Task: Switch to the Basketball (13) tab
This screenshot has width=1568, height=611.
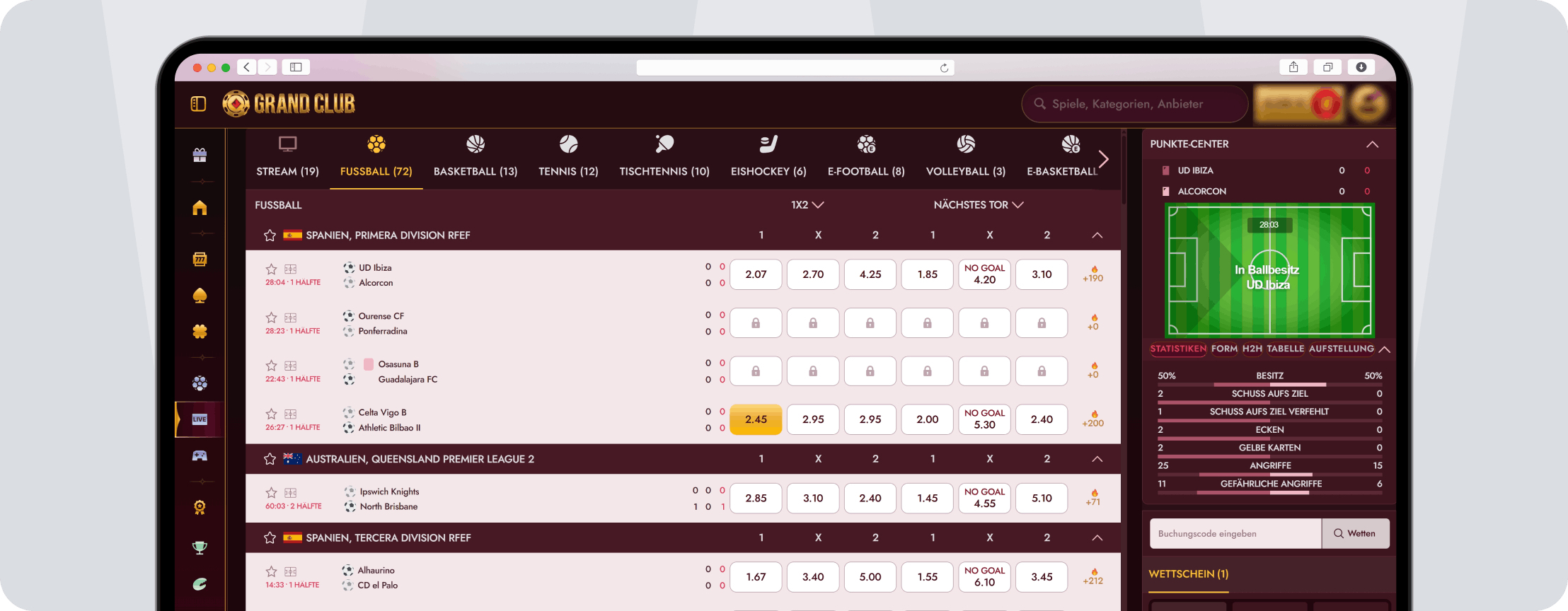Action: tap(475, 158)
